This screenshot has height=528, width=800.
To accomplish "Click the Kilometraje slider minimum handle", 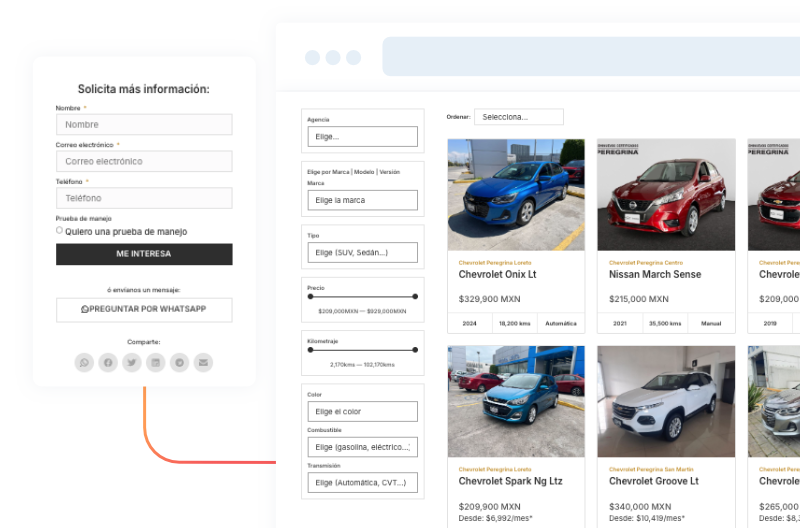I will click(310, 350).
